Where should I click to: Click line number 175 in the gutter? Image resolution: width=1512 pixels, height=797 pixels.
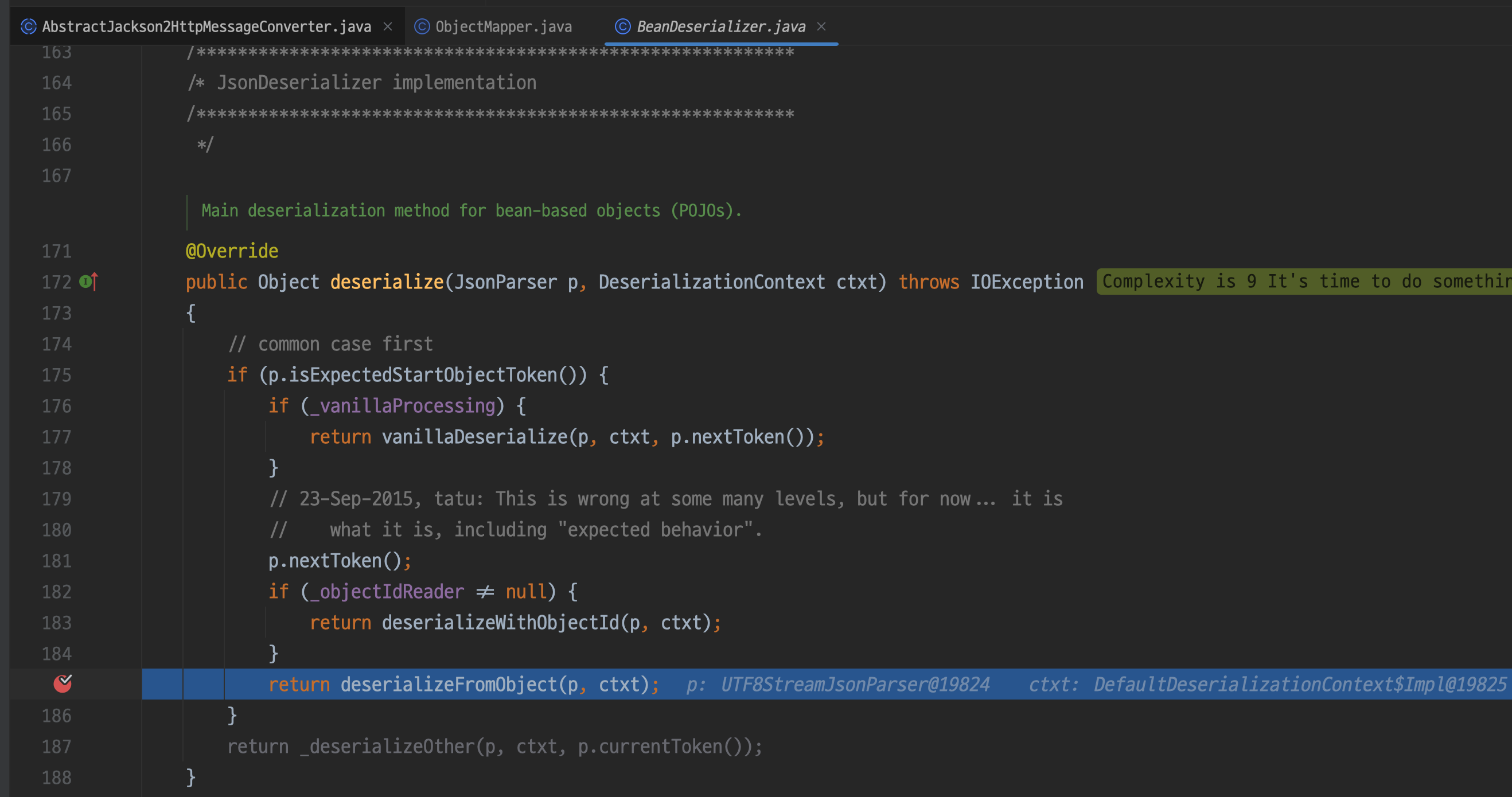click(56, 375)
